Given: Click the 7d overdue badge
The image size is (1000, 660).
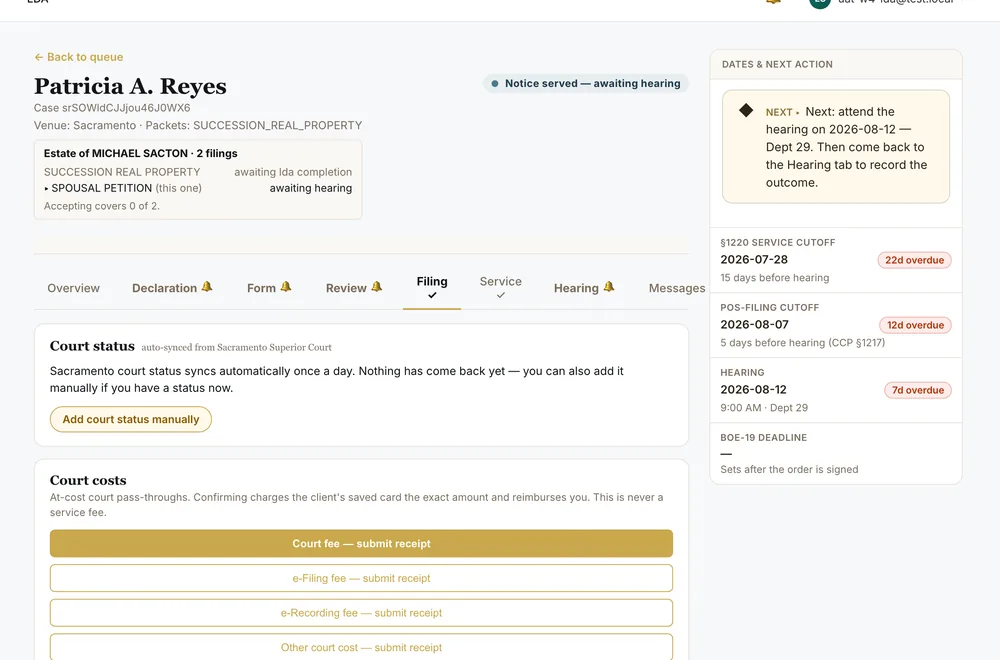Looking at the screenshot, I should (x=918, y=390).
